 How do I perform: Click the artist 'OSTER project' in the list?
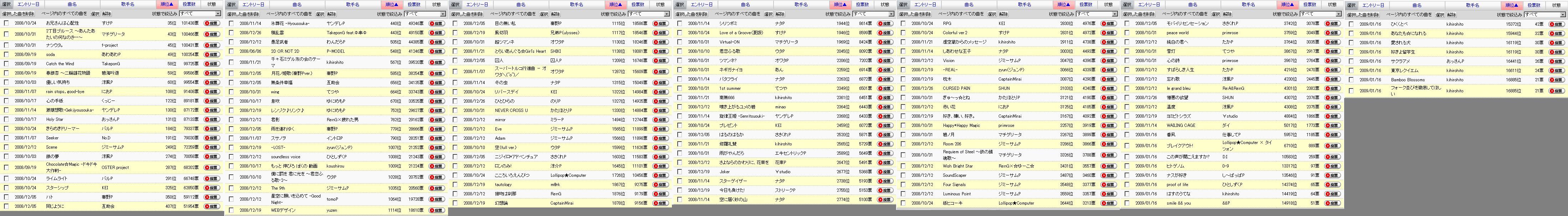click(x=115, y=167)
